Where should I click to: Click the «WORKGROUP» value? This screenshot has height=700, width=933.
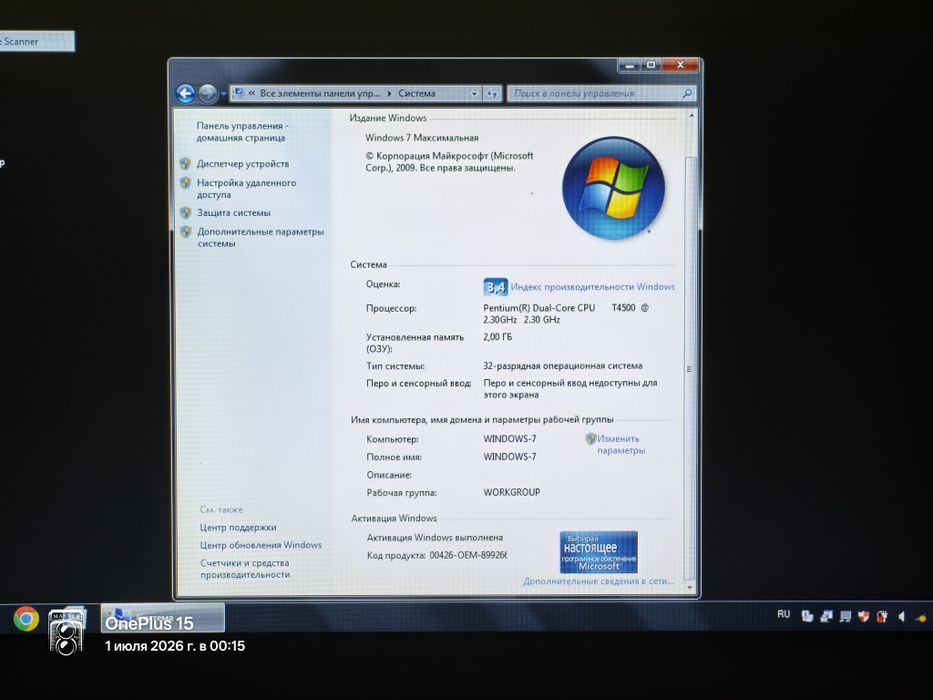[x=512, y=492]
